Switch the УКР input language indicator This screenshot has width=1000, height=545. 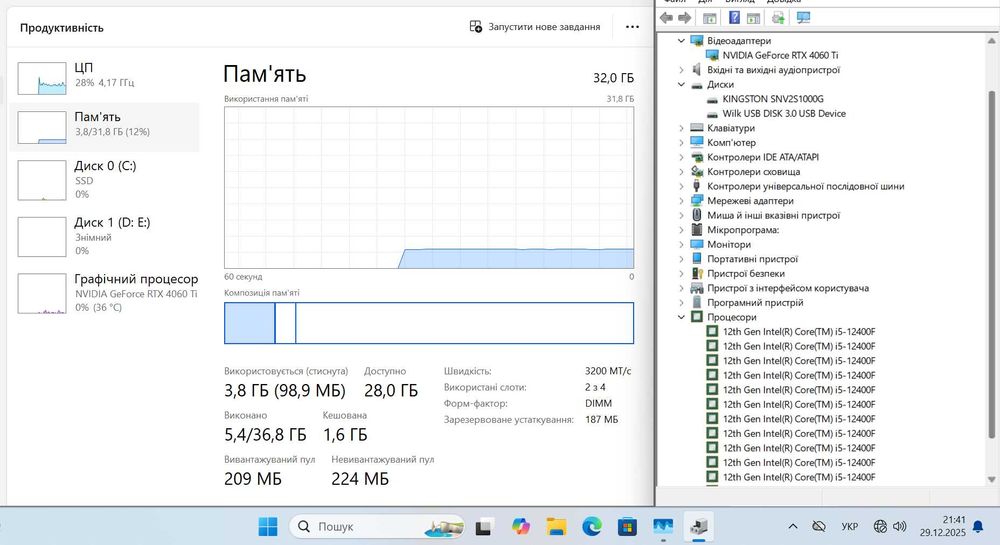pos(849,527)
